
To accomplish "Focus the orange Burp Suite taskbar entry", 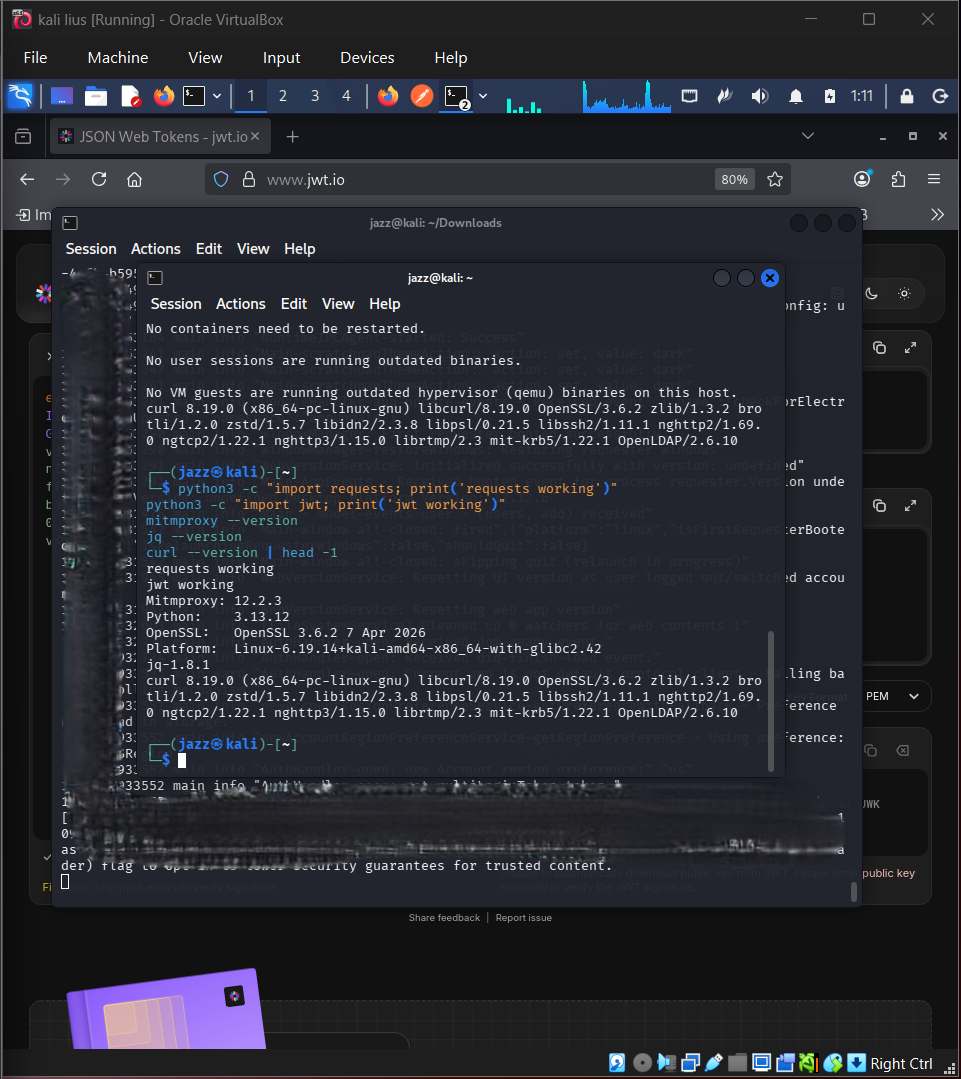I will [422, 96].
